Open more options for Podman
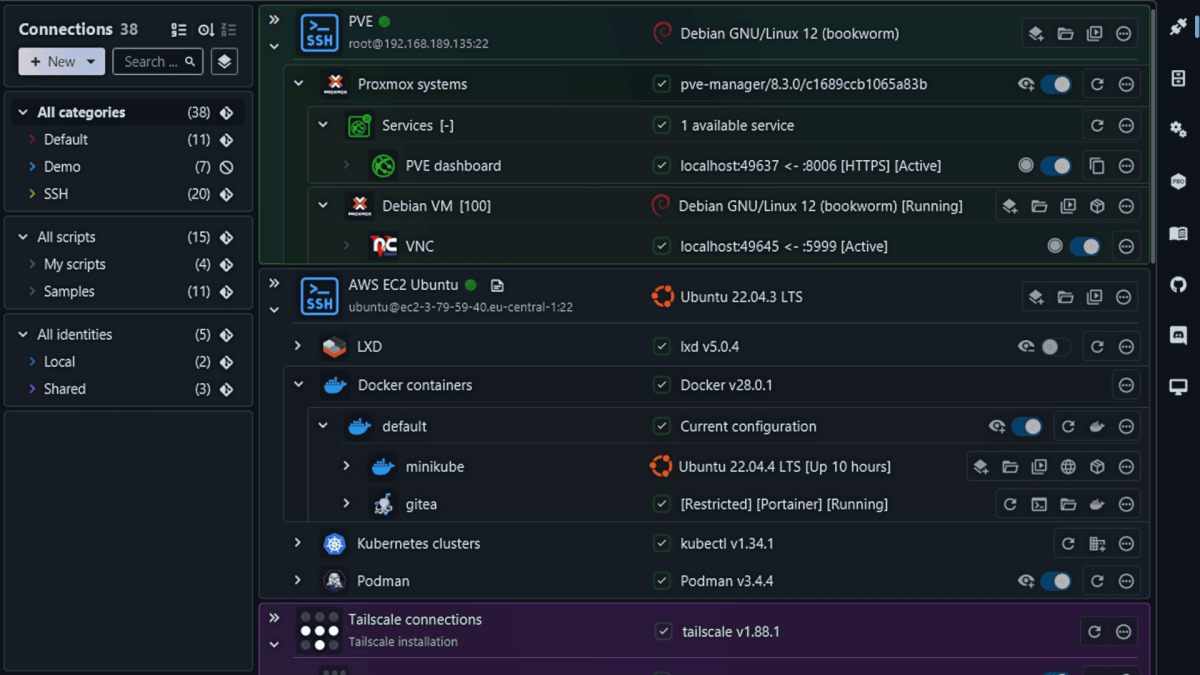 pos(1126,581)
